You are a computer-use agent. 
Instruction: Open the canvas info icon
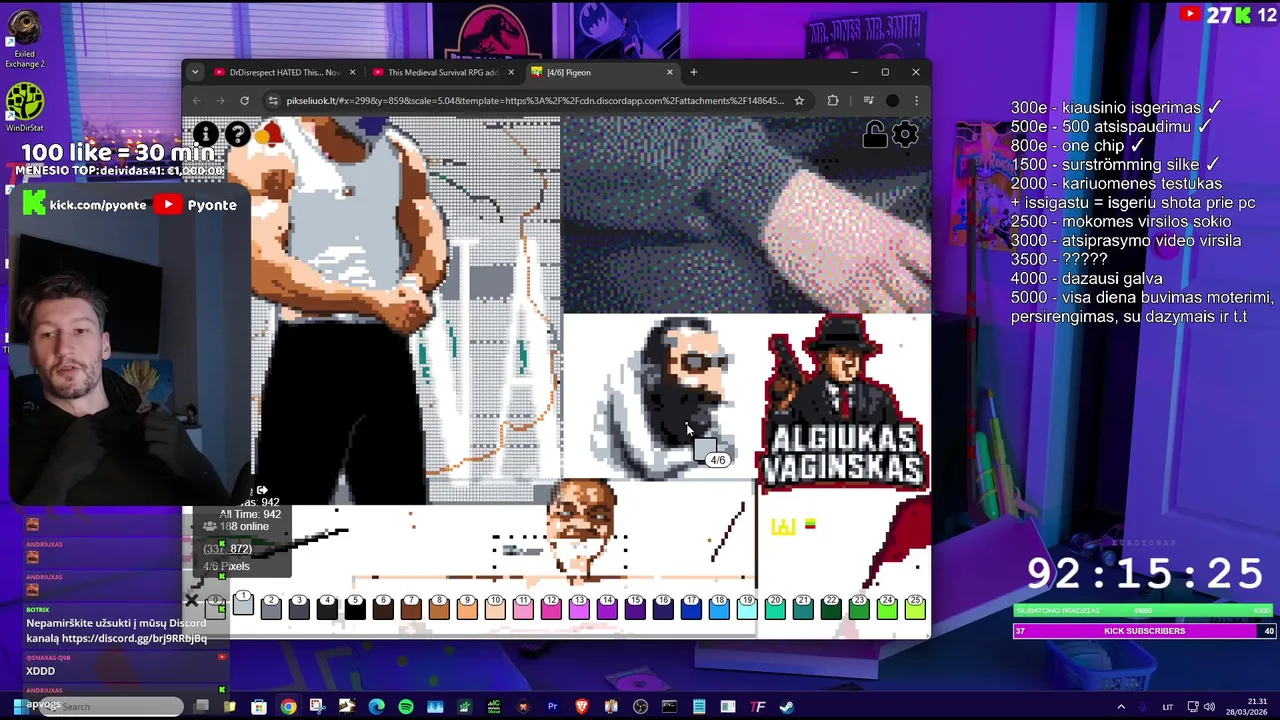point(205,133)
